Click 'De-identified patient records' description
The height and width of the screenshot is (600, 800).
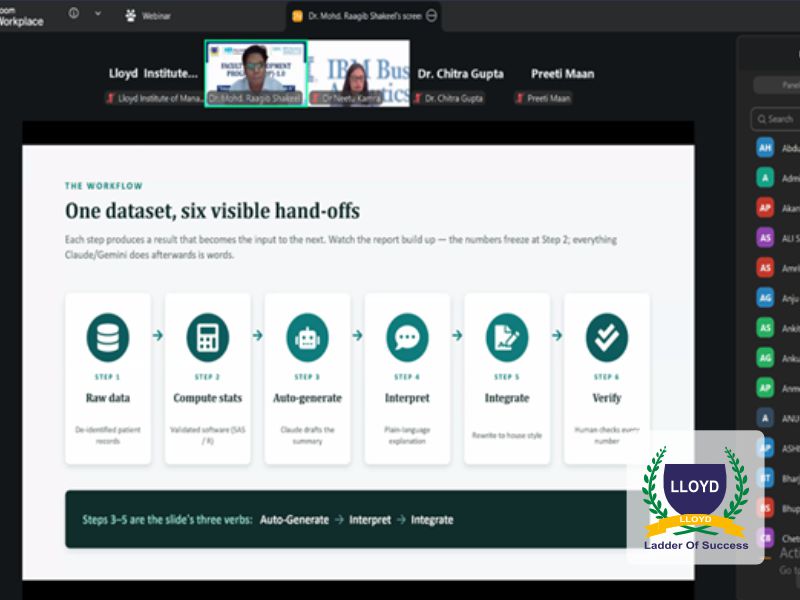click(108, 435)
